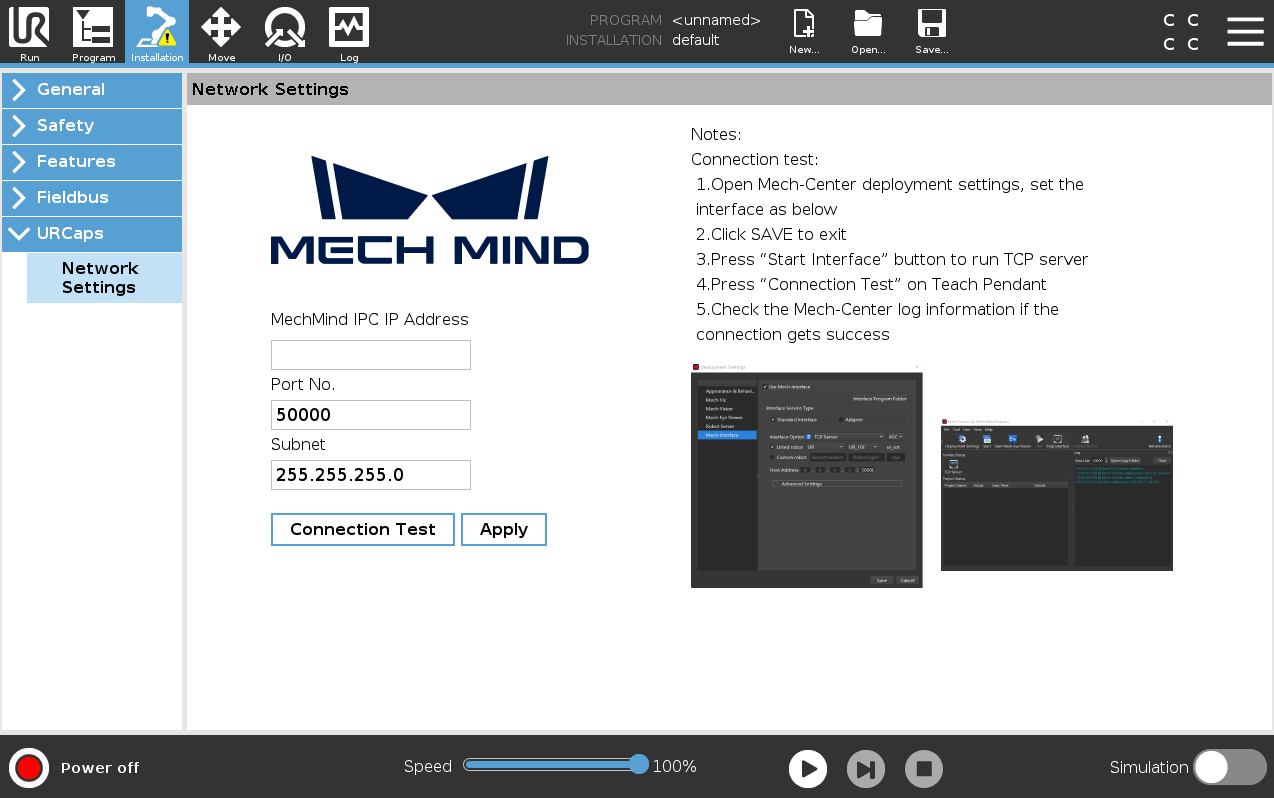Expand the General section

click(x=92, y=90)
